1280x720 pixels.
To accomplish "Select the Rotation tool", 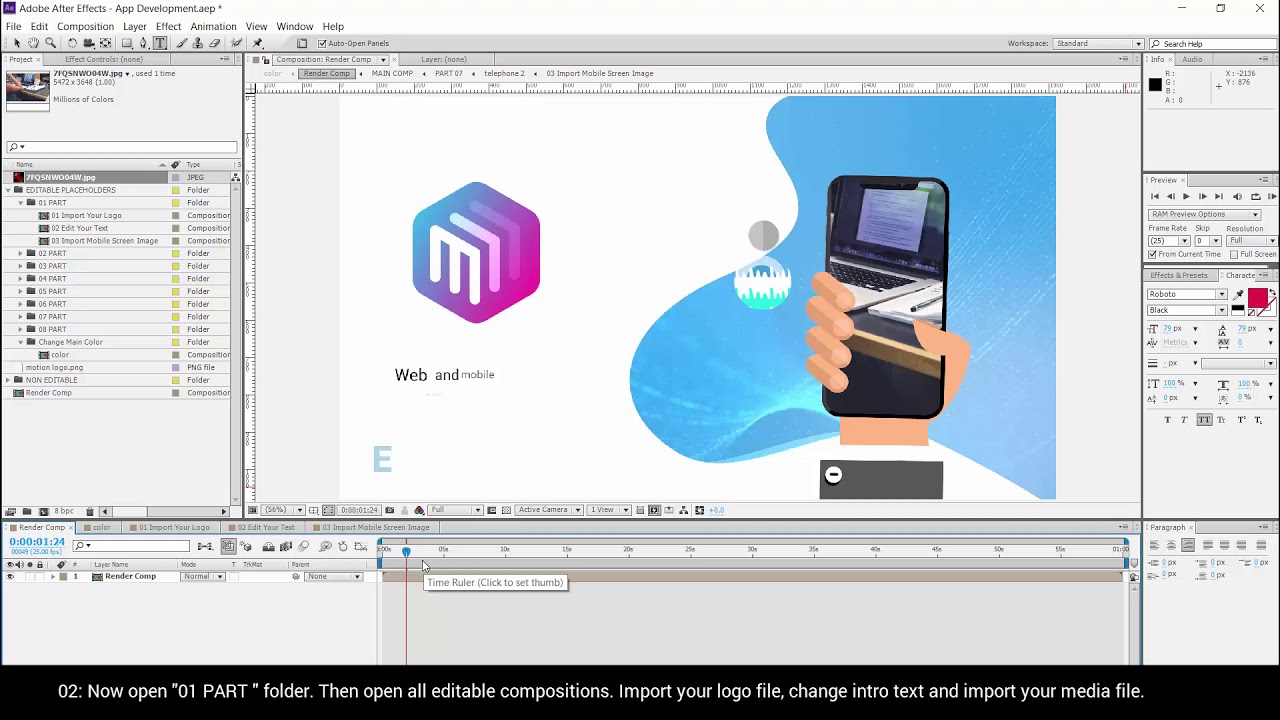I will [72, 43].
